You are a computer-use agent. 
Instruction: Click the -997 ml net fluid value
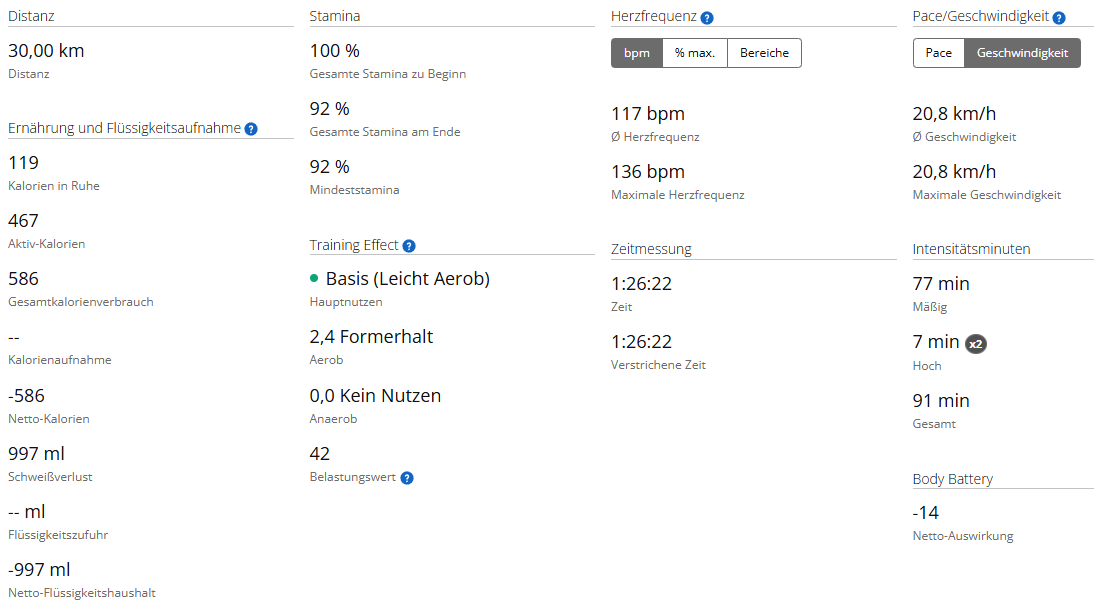coord(39,570)
